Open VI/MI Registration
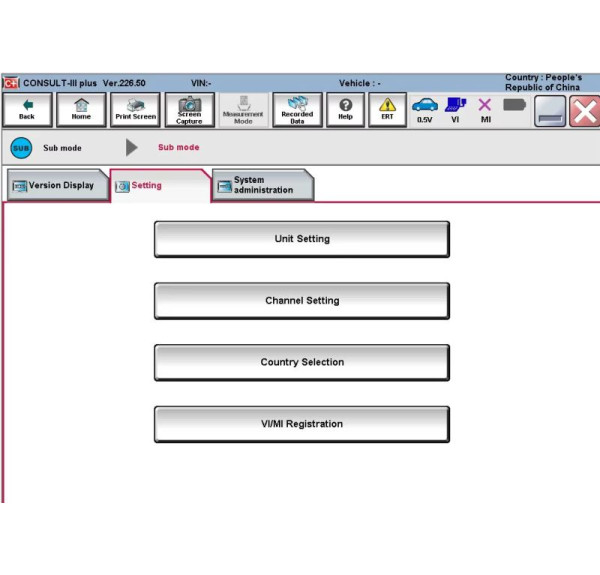This screenshot has height=575, width=600. click(x=301, y=424)
